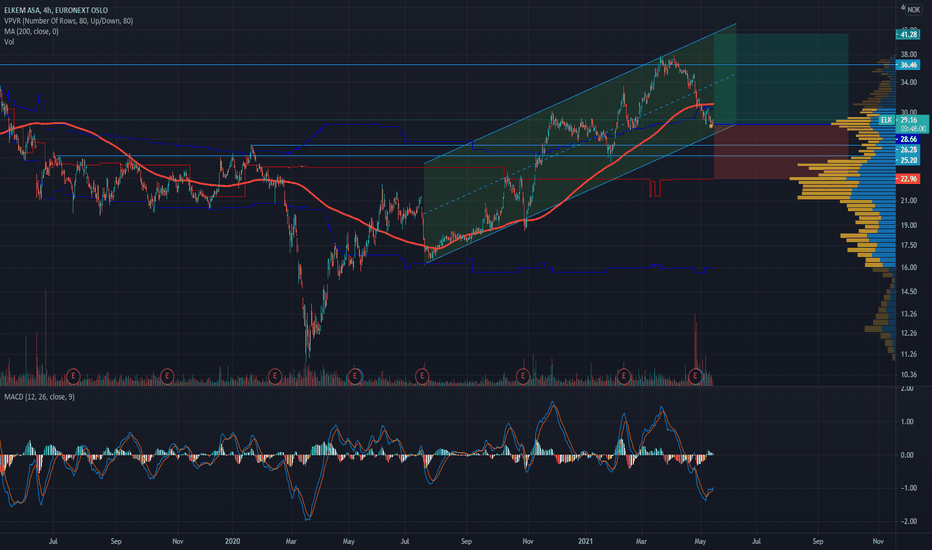This screenshot has height=550, width=932.
Task: Click the 11.26 price scale value
Action: tap(908, 354)
